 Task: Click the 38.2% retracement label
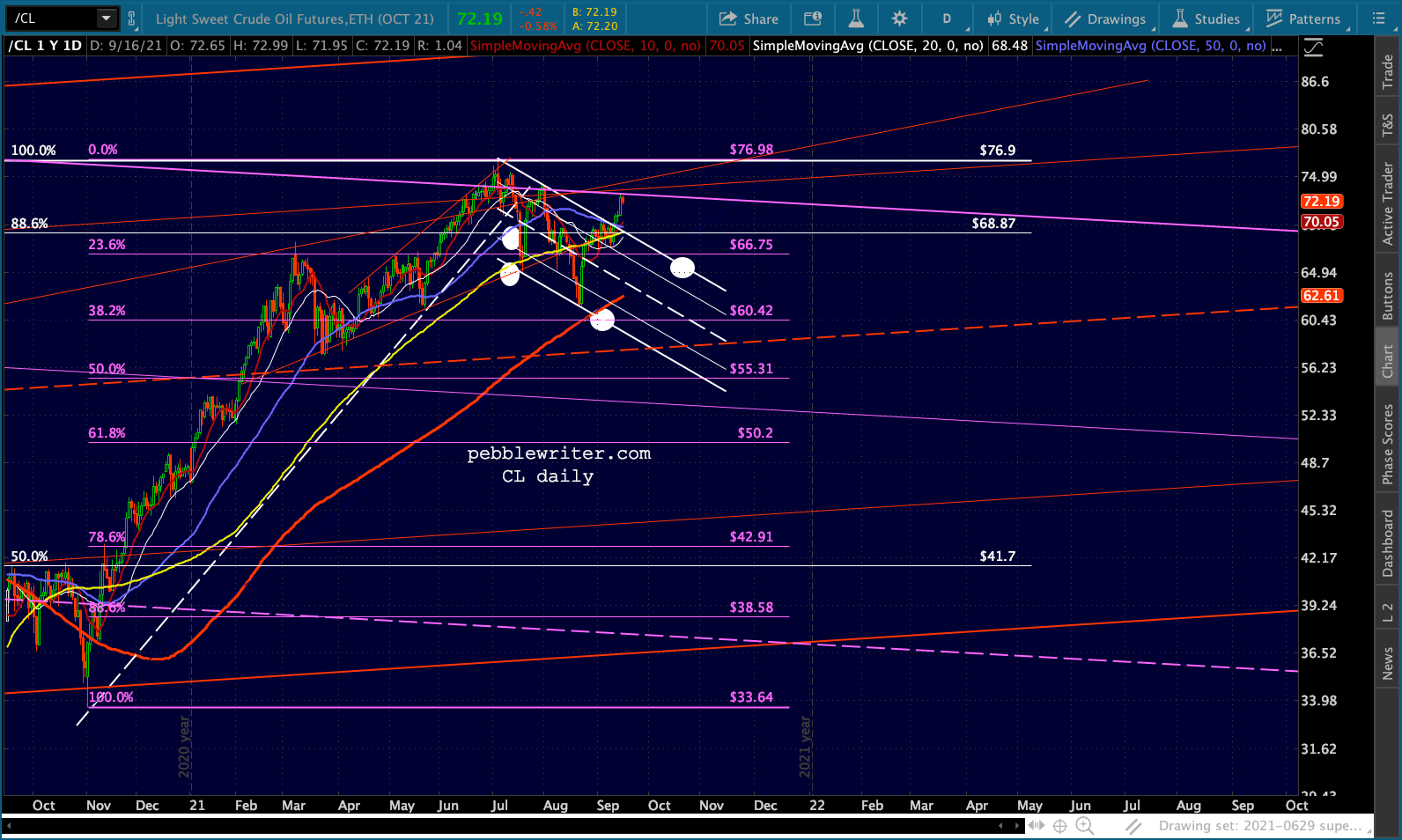click(x=107, y=311)
